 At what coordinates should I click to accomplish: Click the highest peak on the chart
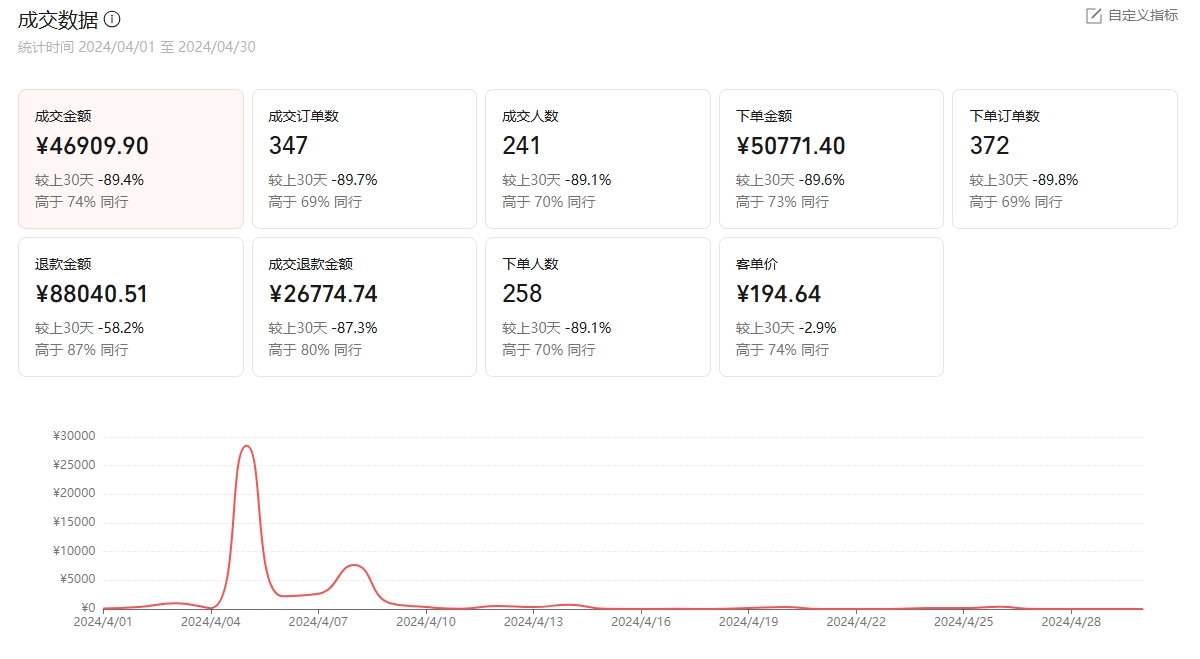246,446
